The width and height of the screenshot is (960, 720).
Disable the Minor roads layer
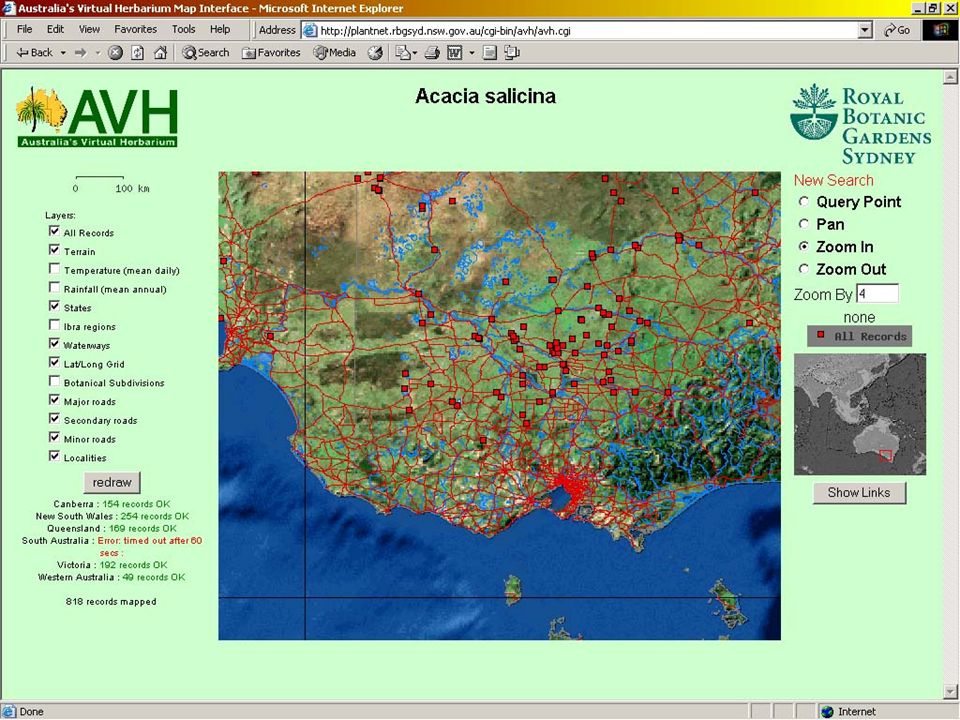coord(54,438)
